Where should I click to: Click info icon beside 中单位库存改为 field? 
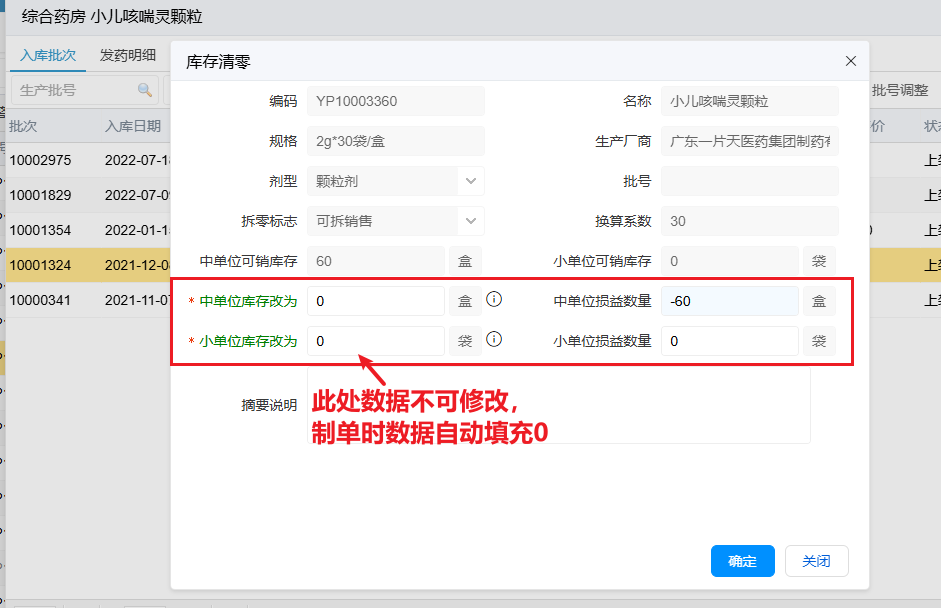tap(493, 300)
